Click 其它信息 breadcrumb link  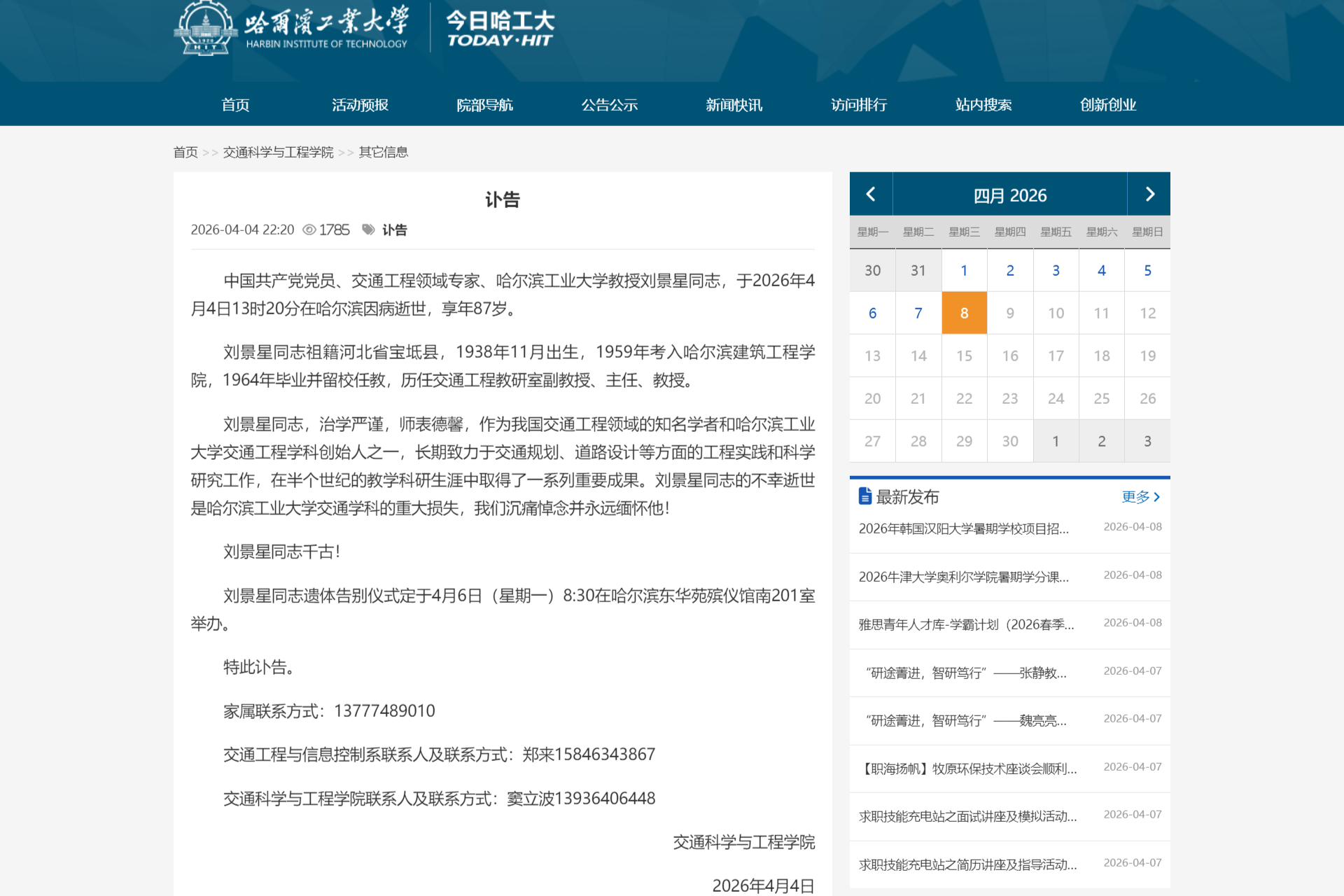[x=383, y=152]
